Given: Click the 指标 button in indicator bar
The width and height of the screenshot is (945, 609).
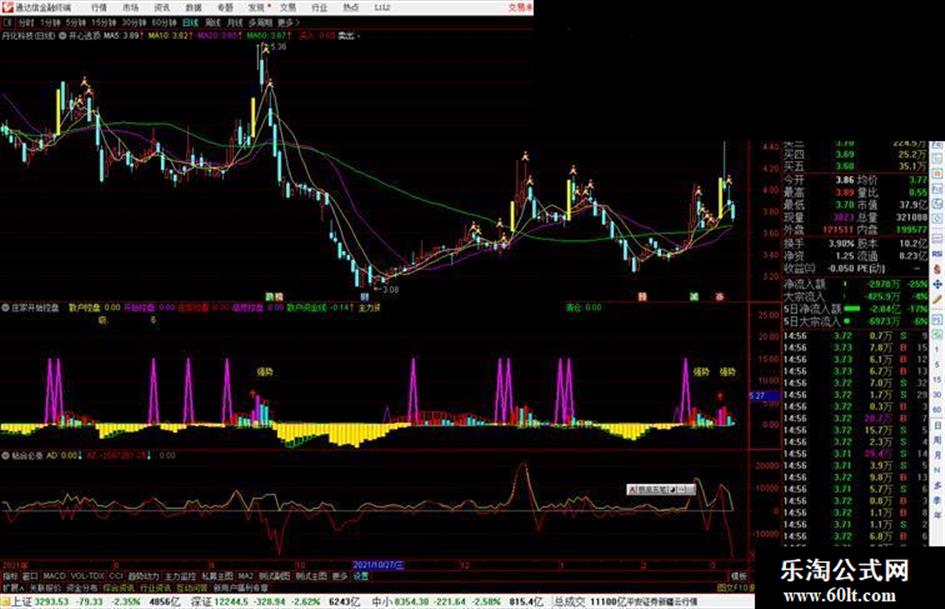Looking at the screenshot, I should click(x=10, y=576).
